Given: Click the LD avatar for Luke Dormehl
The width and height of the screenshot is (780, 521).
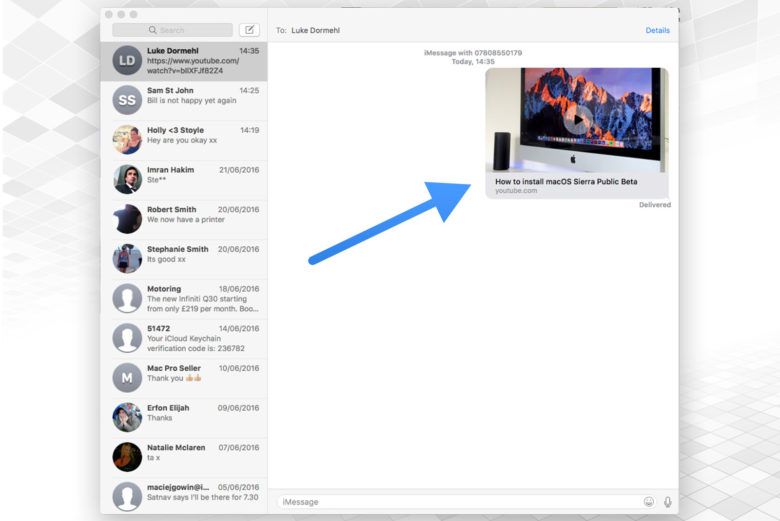Looking at the screenshot, I should pyautogui.click(x=127, y=61).
